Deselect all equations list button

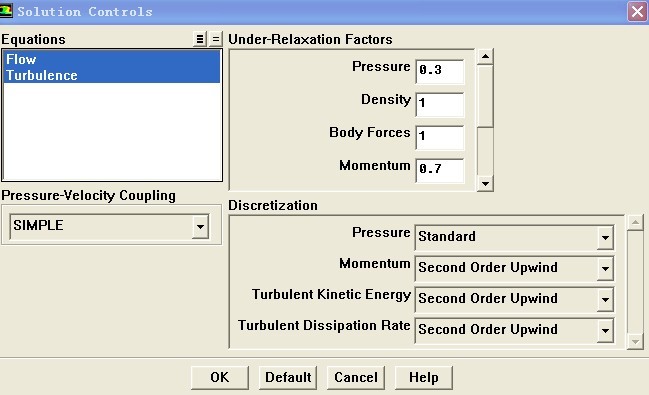(216, 39)
